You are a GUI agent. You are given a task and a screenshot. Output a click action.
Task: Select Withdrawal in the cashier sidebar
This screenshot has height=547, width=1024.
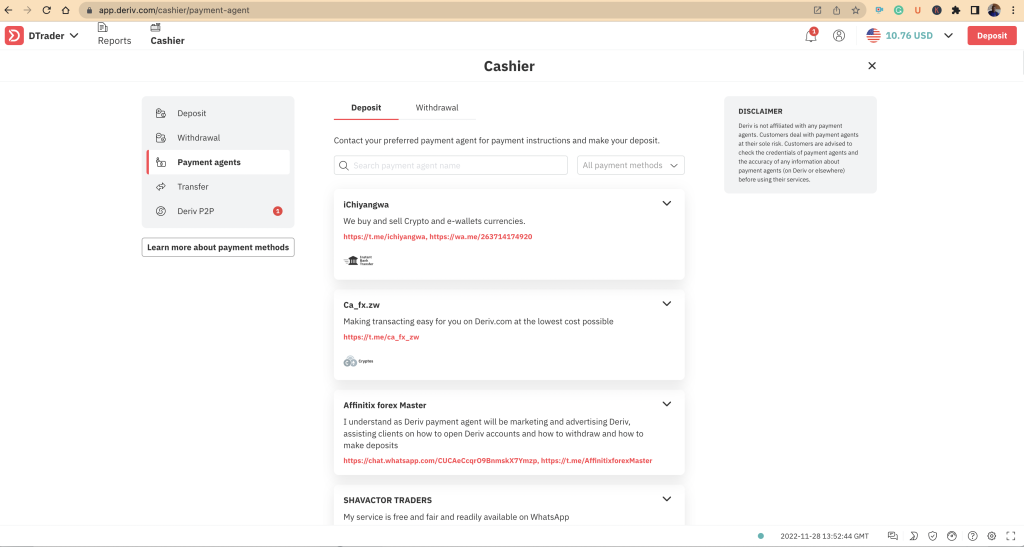tap(218, 138)
